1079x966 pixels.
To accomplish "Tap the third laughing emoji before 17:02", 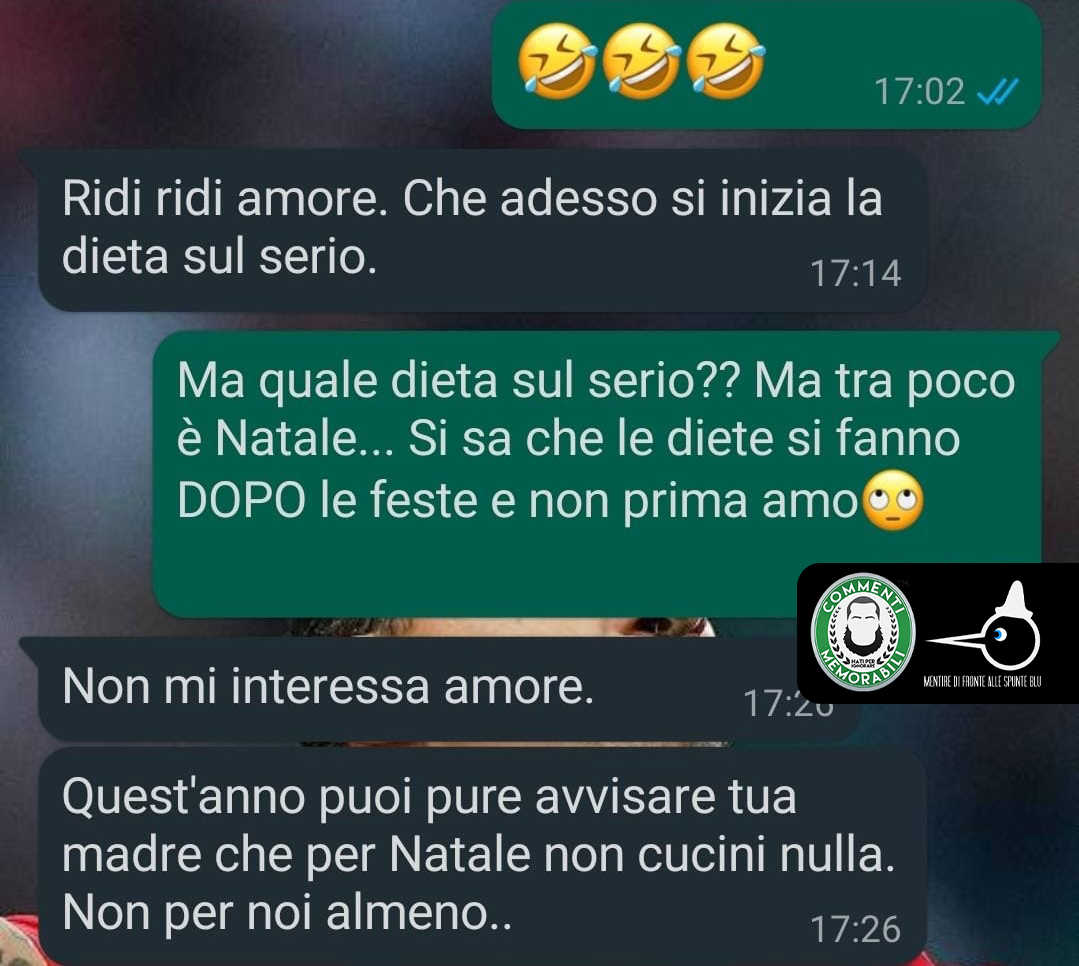I will coord(726,61).
